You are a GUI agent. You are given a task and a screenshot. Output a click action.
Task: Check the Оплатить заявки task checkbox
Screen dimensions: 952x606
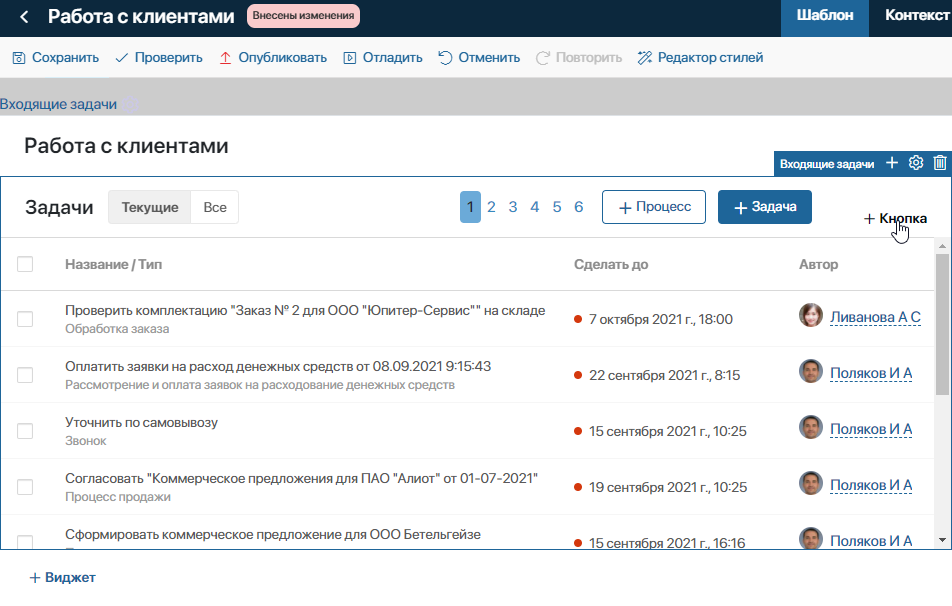coord(25,375)
